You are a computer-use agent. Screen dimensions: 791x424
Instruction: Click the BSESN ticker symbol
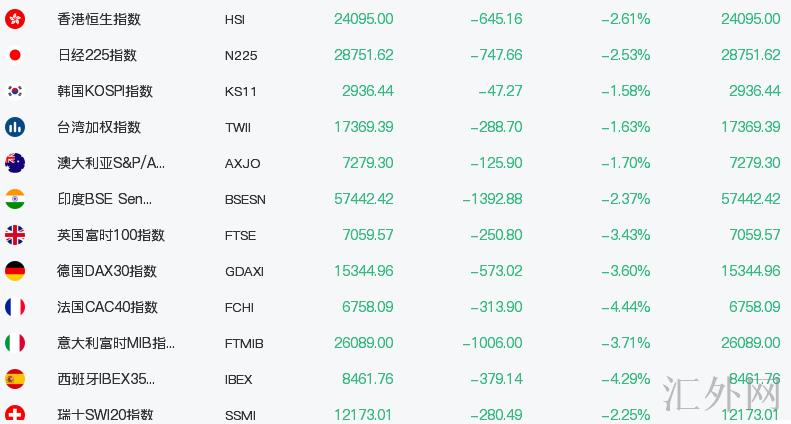pyautogui.click(x=246, y=200)
